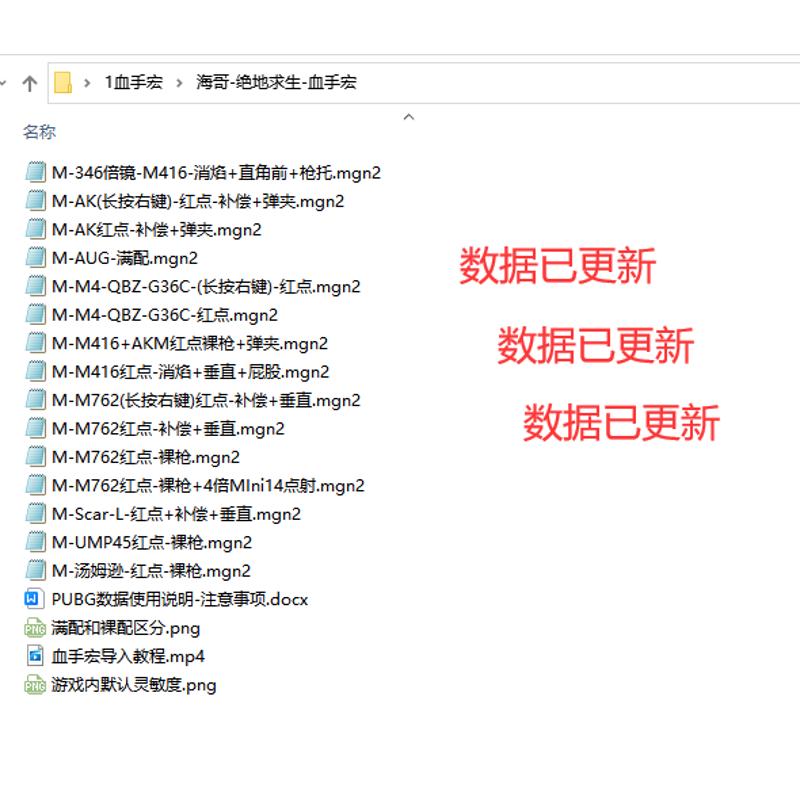Select file name M-AK红点-补偿+弹夹.mgn2
800x800 pixels.
(157, 230)
